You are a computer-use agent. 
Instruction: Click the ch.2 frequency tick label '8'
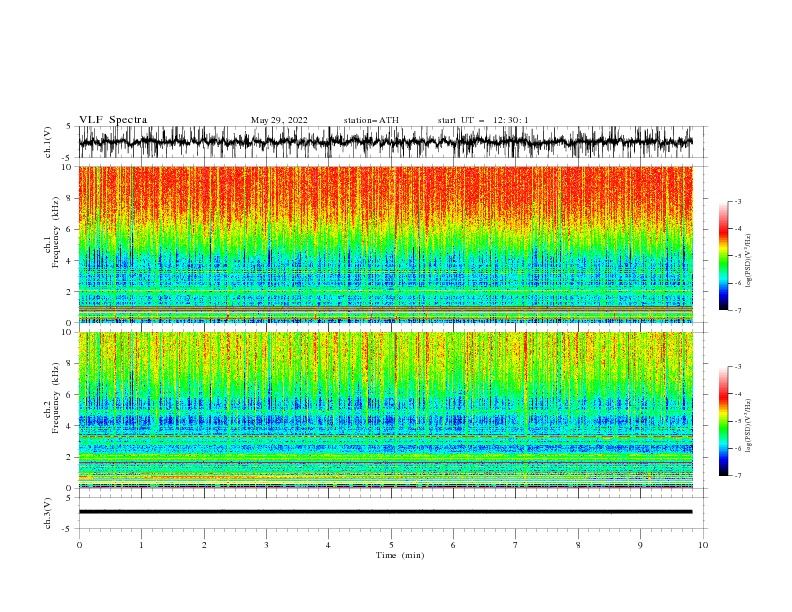tap(69, 364)
